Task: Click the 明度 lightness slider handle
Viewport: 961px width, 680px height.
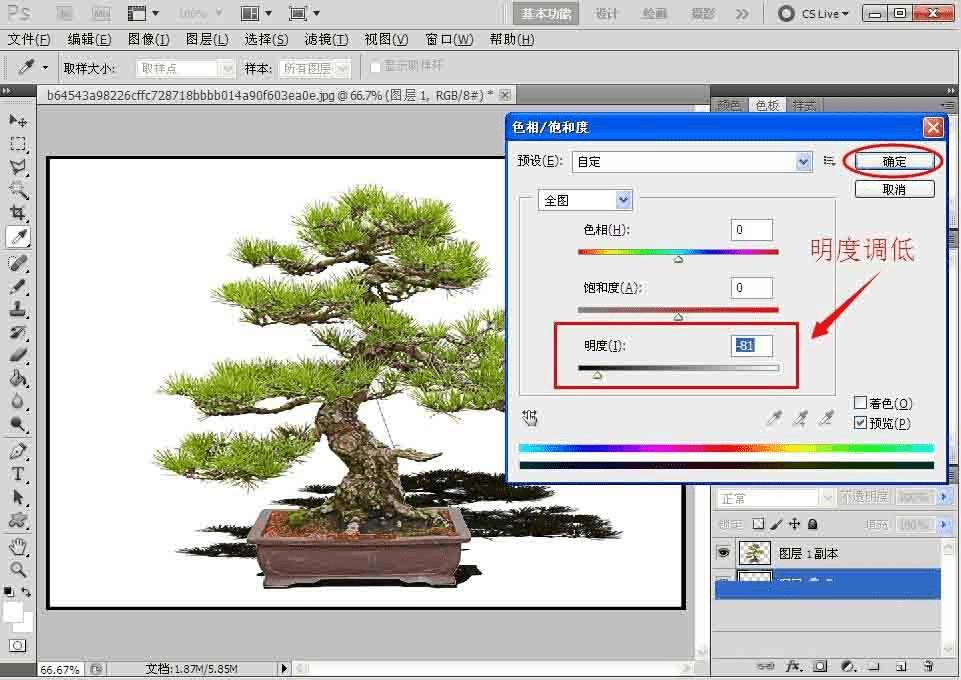Action: [597, 375]
